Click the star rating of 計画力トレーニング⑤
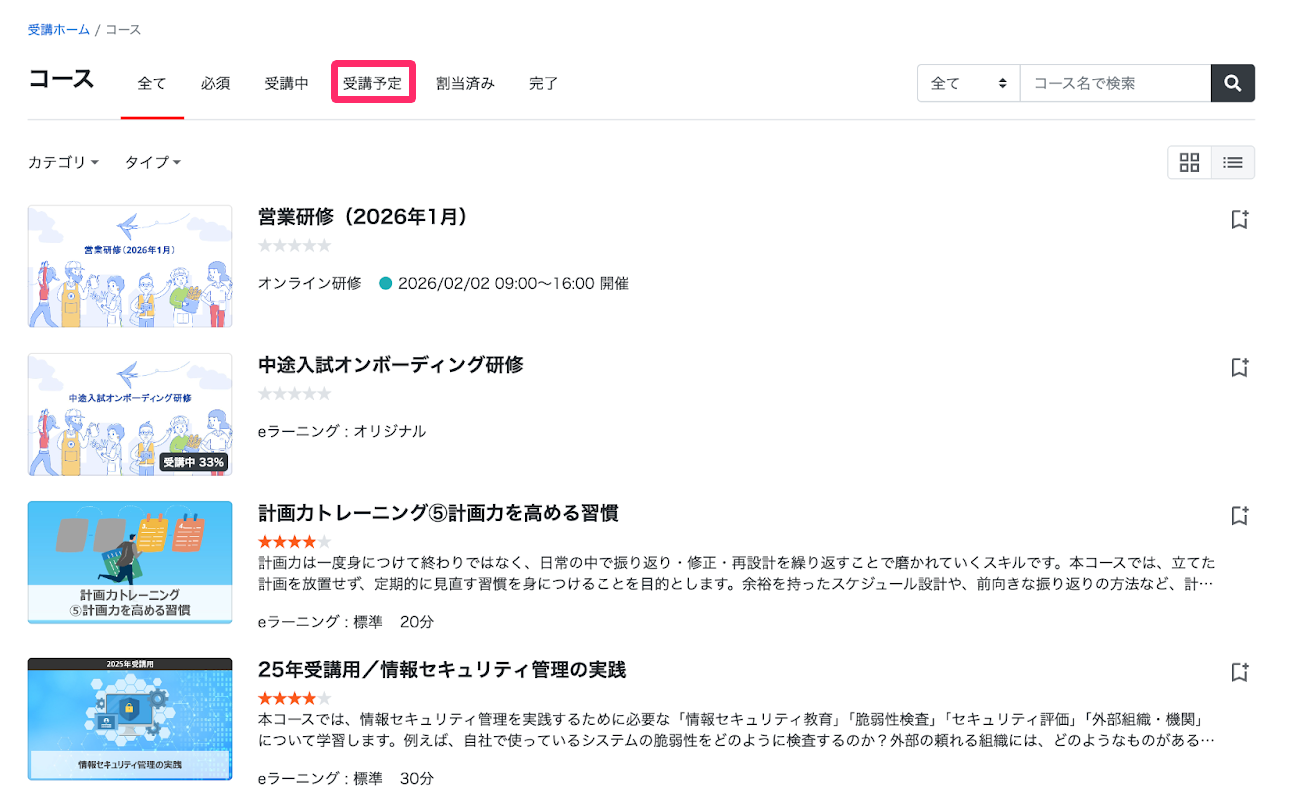The height and width of the screenshot is (811, 1289). pos(294,541)
